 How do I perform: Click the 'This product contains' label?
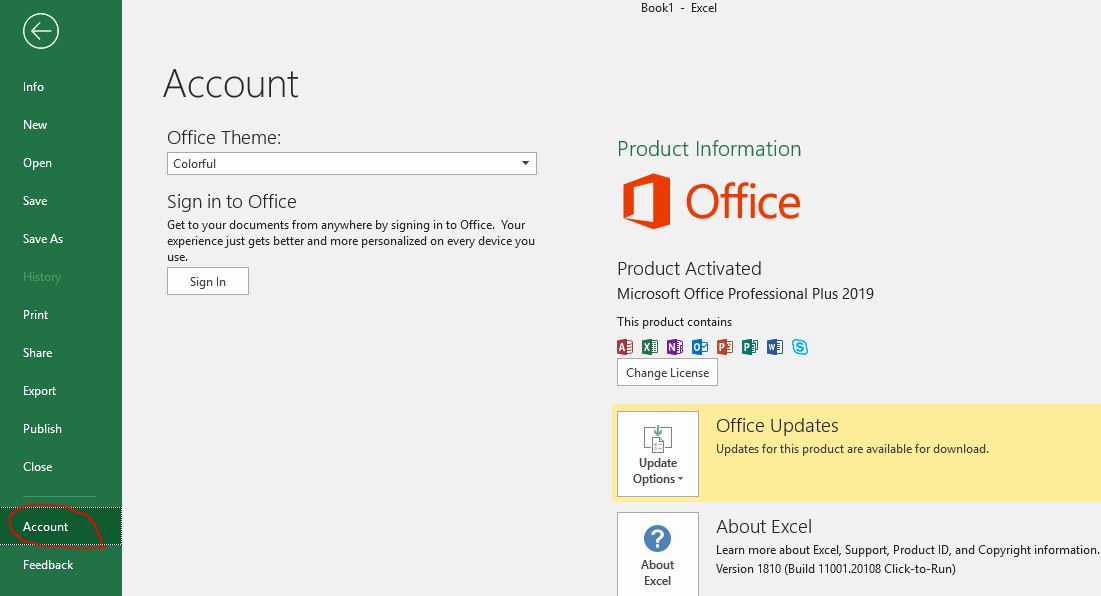pyautogui.click(x=674, y=322)
